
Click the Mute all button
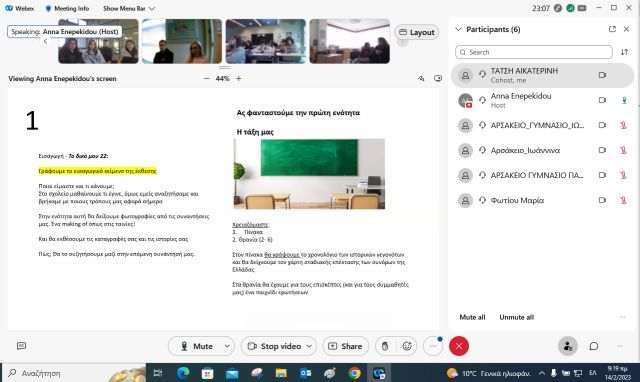click(472, 317)
